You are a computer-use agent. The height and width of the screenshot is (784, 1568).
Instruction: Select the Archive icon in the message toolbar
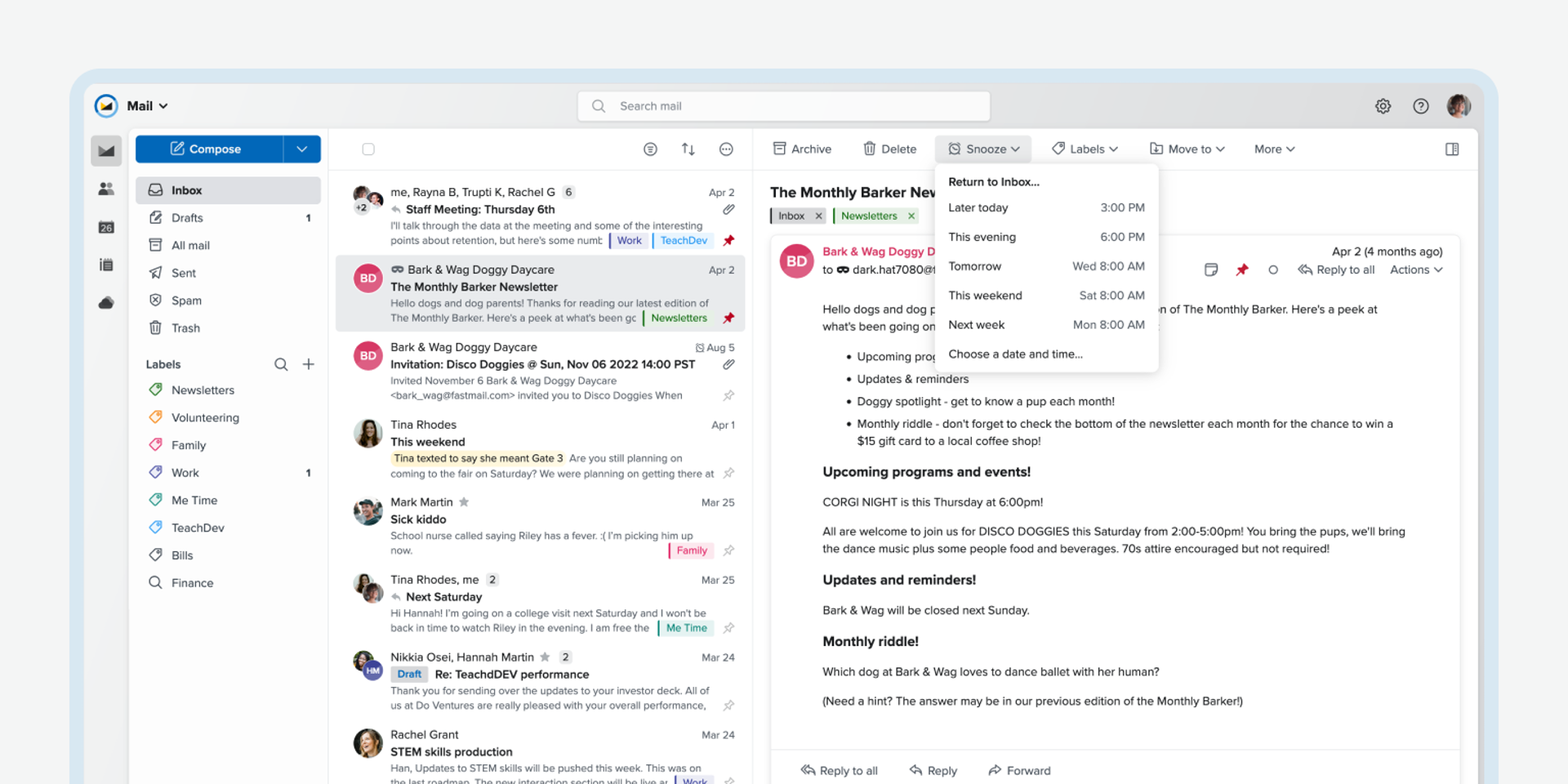[780, 149]
